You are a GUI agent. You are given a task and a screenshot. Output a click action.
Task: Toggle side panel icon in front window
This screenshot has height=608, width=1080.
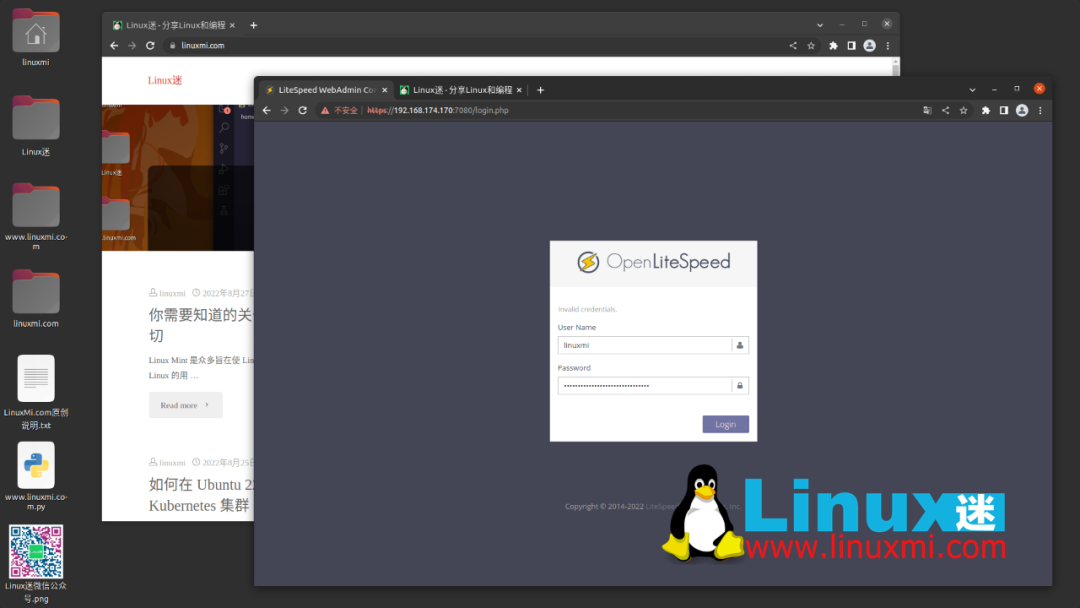(x=1004, y=110)
